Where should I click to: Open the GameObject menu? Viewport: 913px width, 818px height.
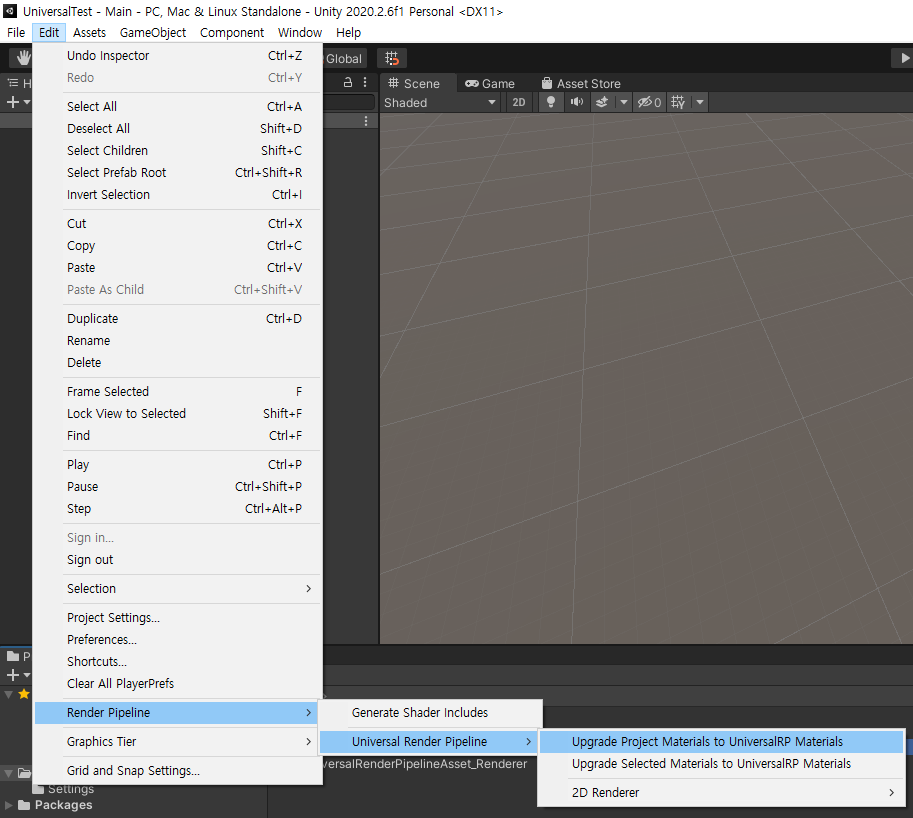click(153, 33)
